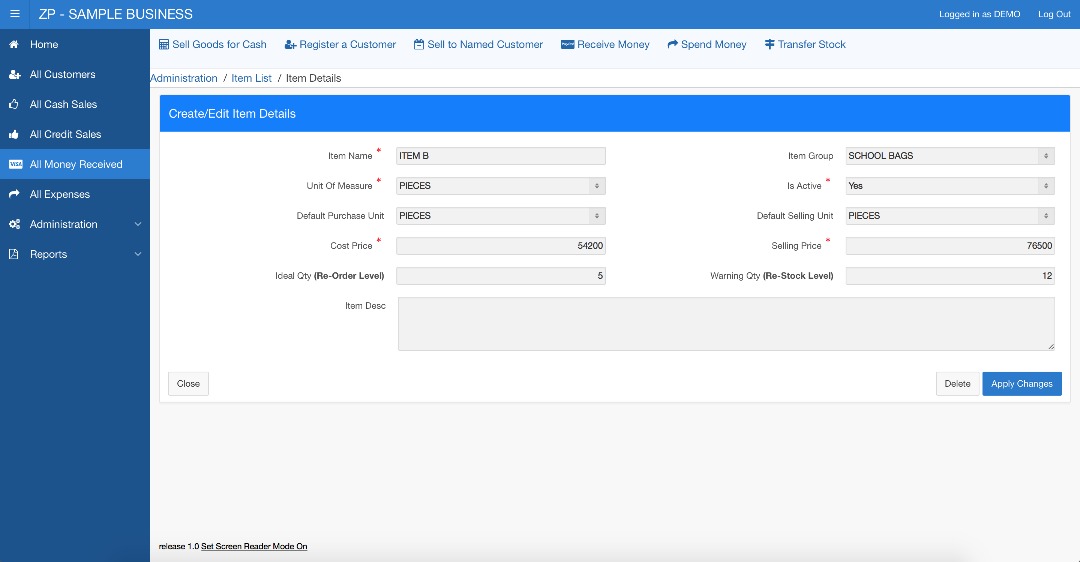Open the Item Group dropdown
The width and height of the screenshot is (1080, 562).
click(x=949, y=156)
